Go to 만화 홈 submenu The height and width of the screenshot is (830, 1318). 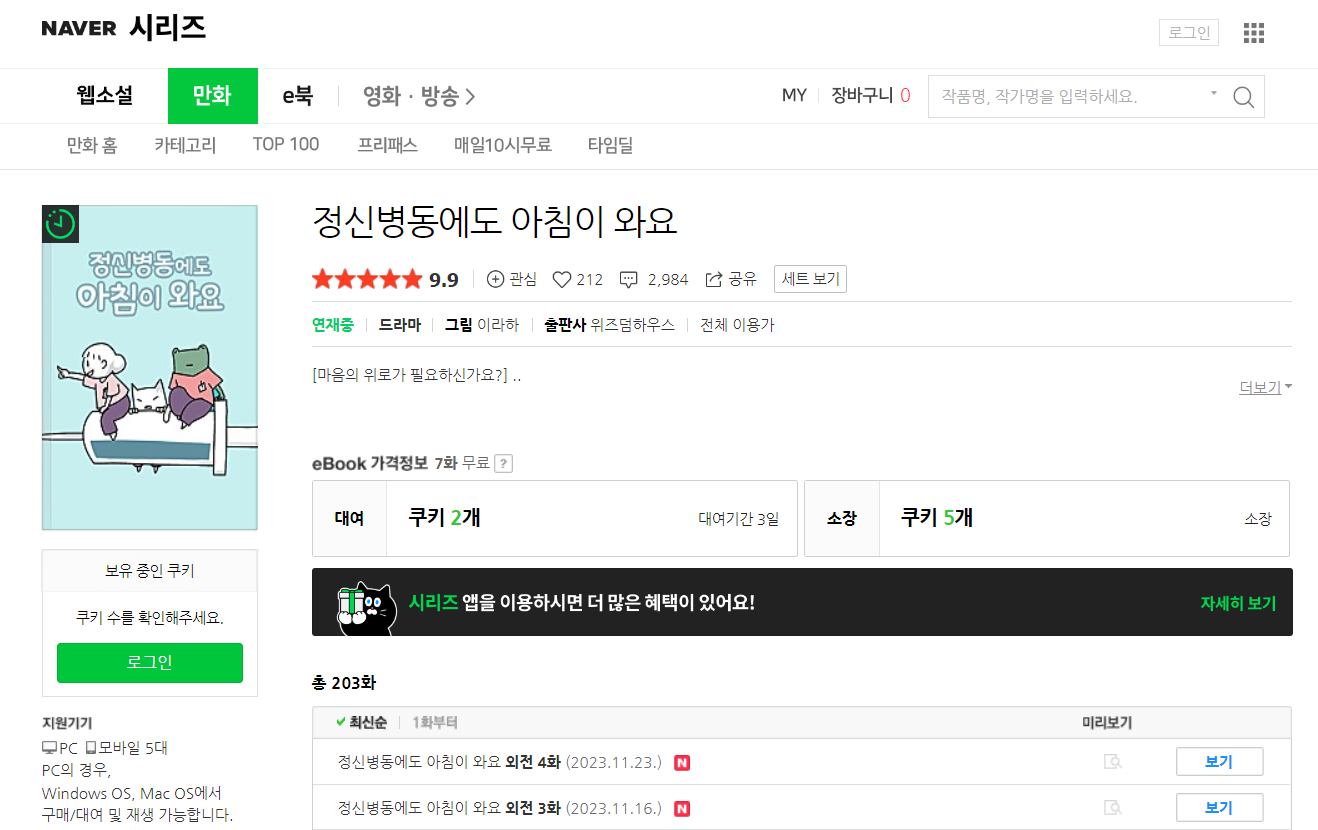pyautogui.click(x=92, y=145)
